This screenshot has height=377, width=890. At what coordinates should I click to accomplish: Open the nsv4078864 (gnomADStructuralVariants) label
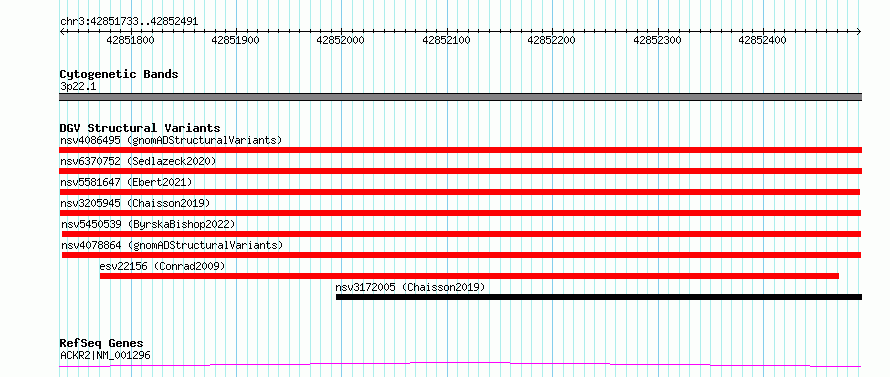tap(172, 245)
